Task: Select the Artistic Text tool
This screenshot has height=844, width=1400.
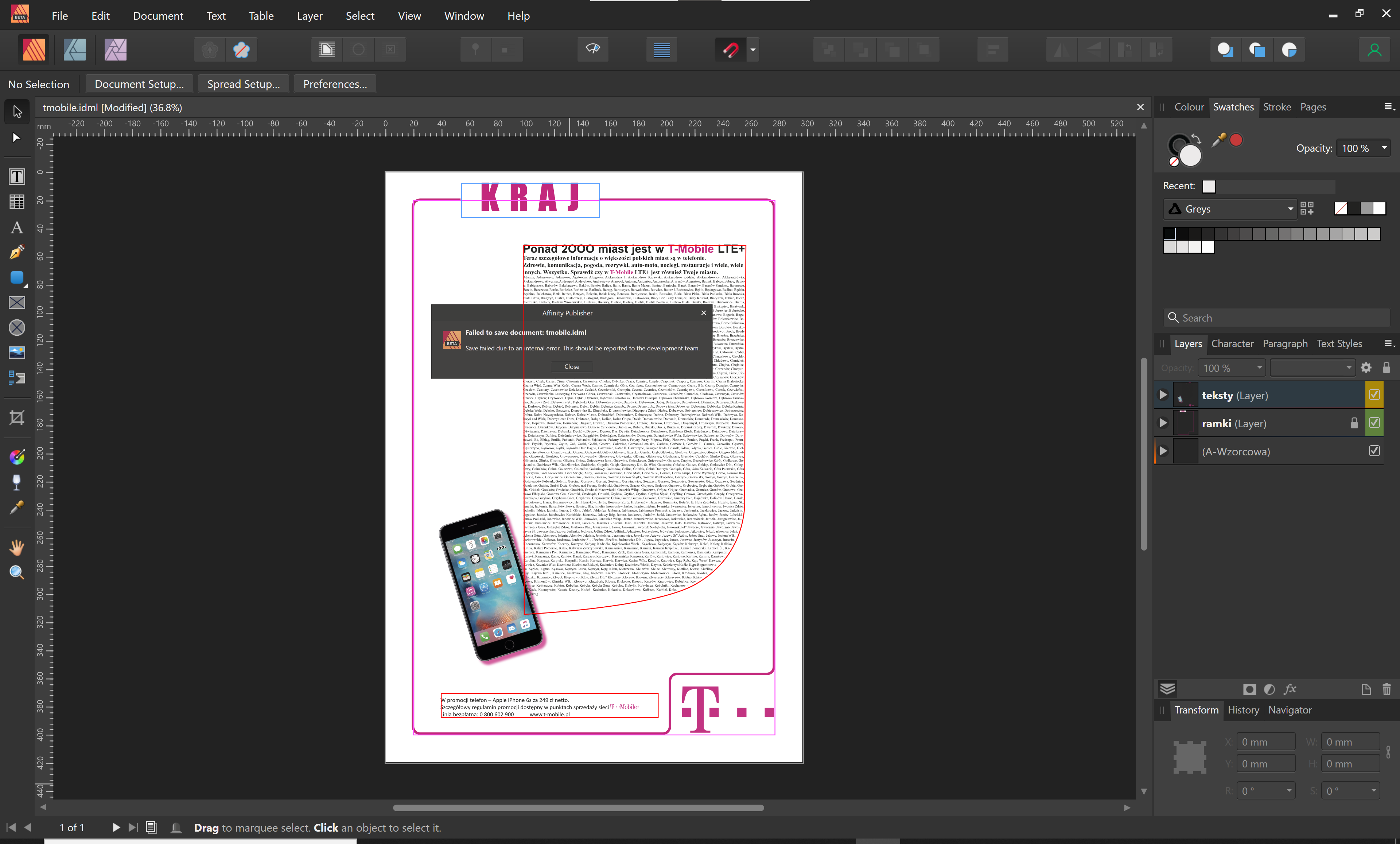Action: 17,227
